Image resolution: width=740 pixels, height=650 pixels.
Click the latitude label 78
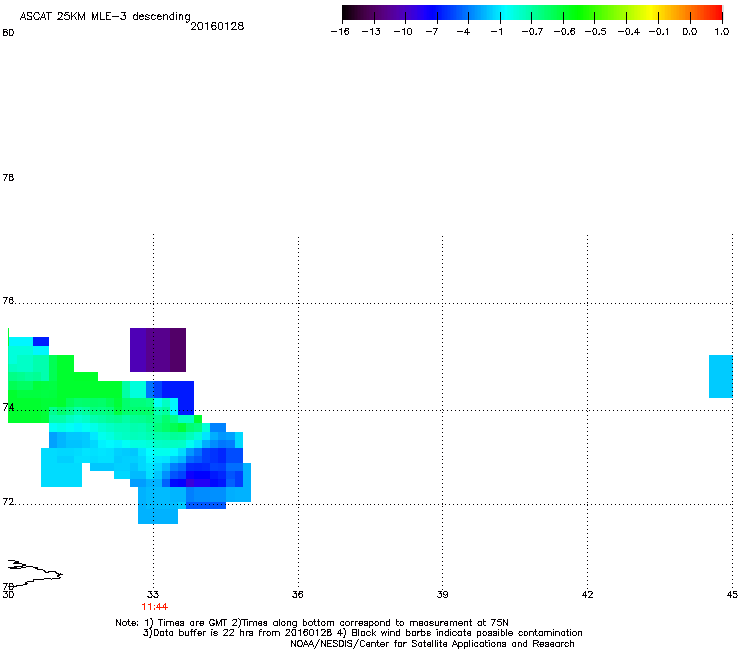click(8, 177)
